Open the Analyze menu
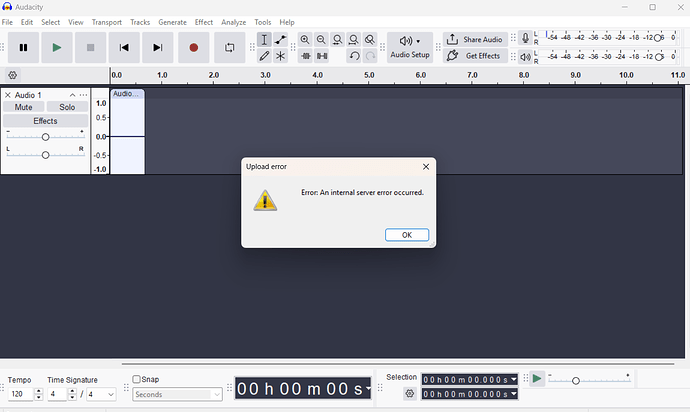This screenshot has width=690, height=412. (x=234, y=22)
